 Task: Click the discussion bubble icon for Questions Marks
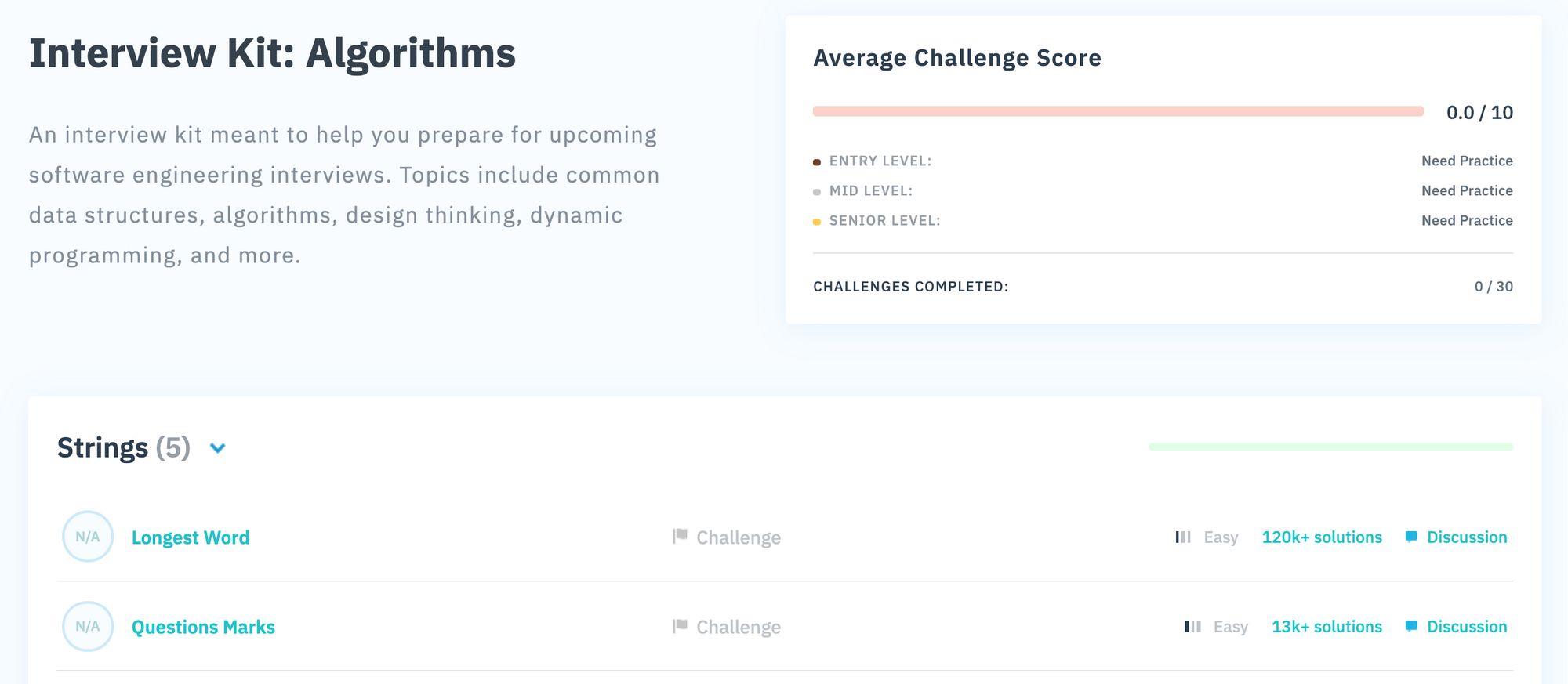tap(1411, 626)
